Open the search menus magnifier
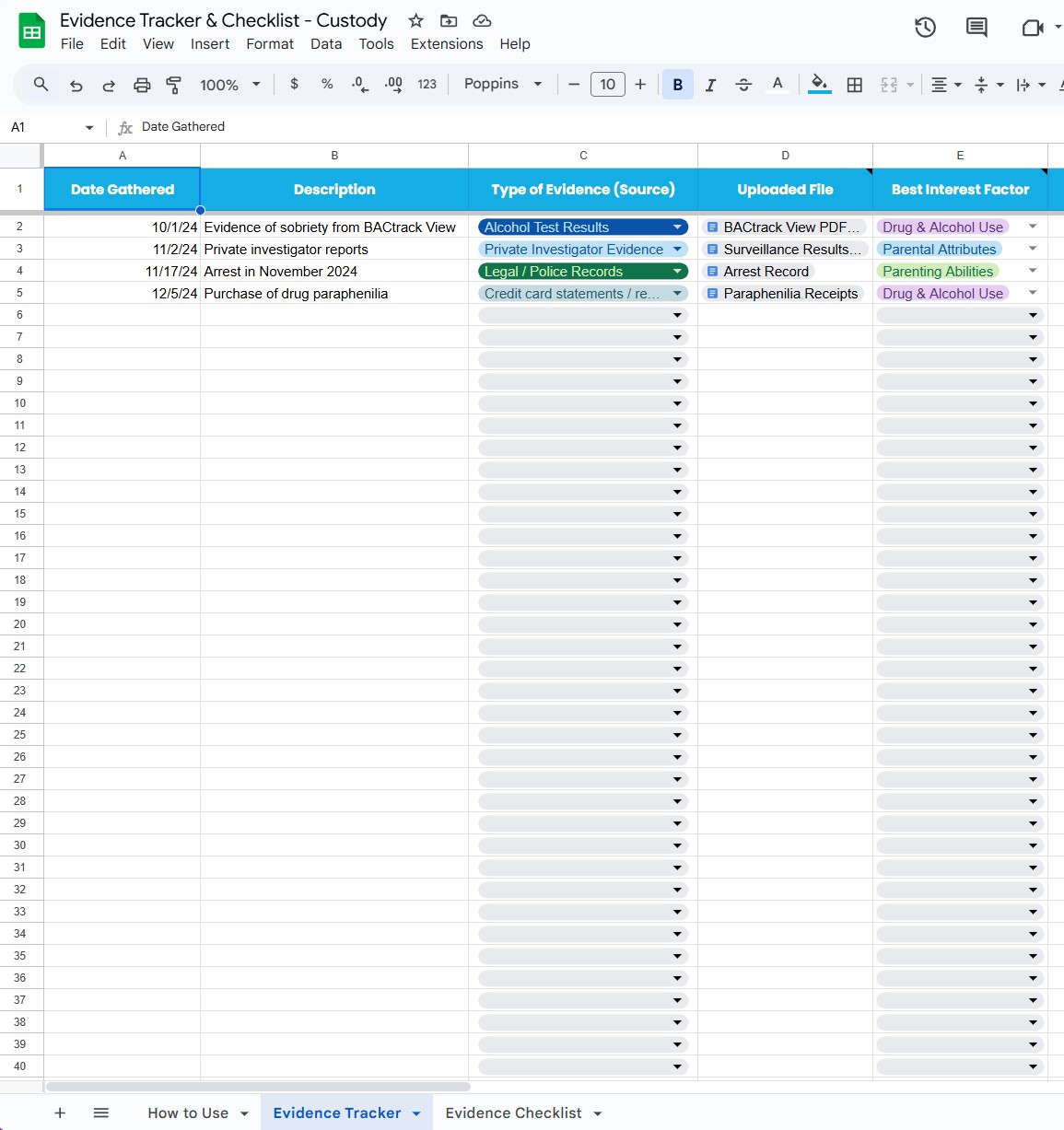This screenshot has width=1064, height=1130. 41,85
